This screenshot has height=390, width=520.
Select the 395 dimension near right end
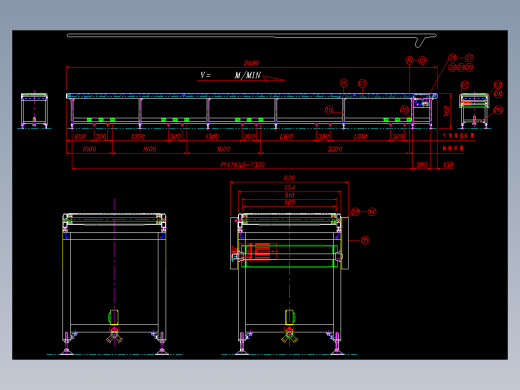click(422, 164)
